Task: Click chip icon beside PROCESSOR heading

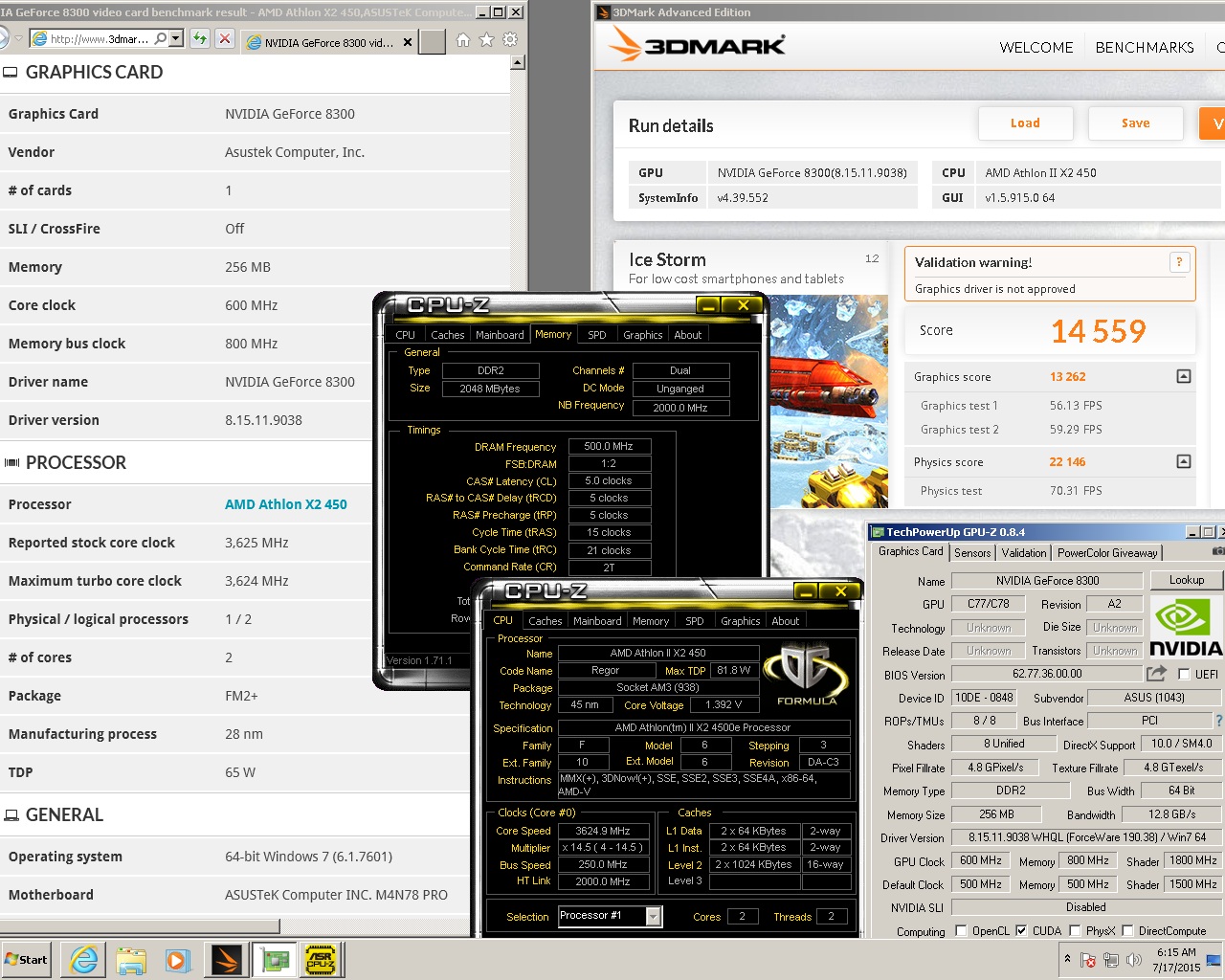Action: tap(11, 462)
